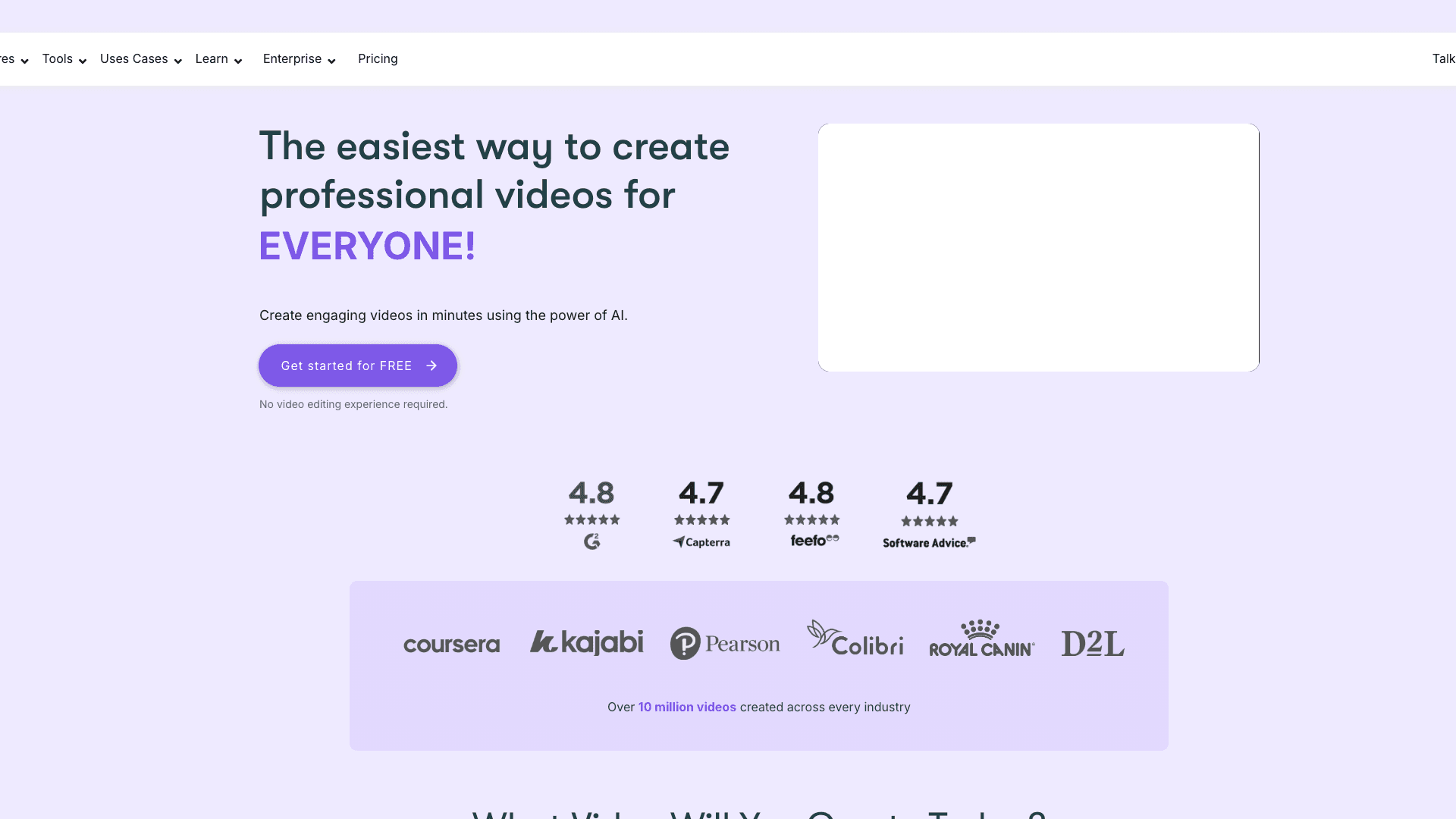Click Get started for FREE button
Viewport: 1456px width, 819px height.
pyautogui.click(x=346, y=366)
